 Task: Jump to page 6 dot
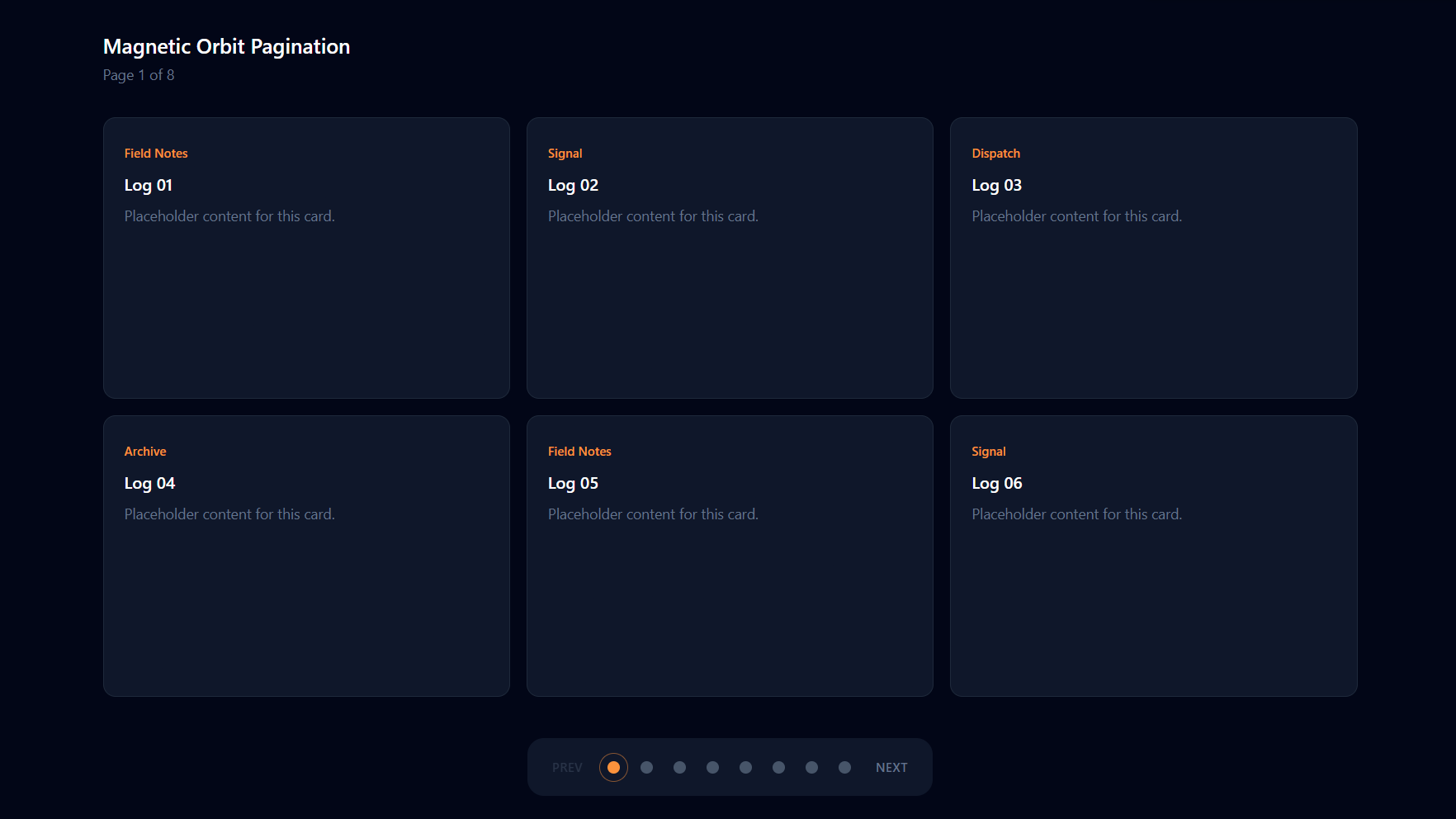point(778,767)
